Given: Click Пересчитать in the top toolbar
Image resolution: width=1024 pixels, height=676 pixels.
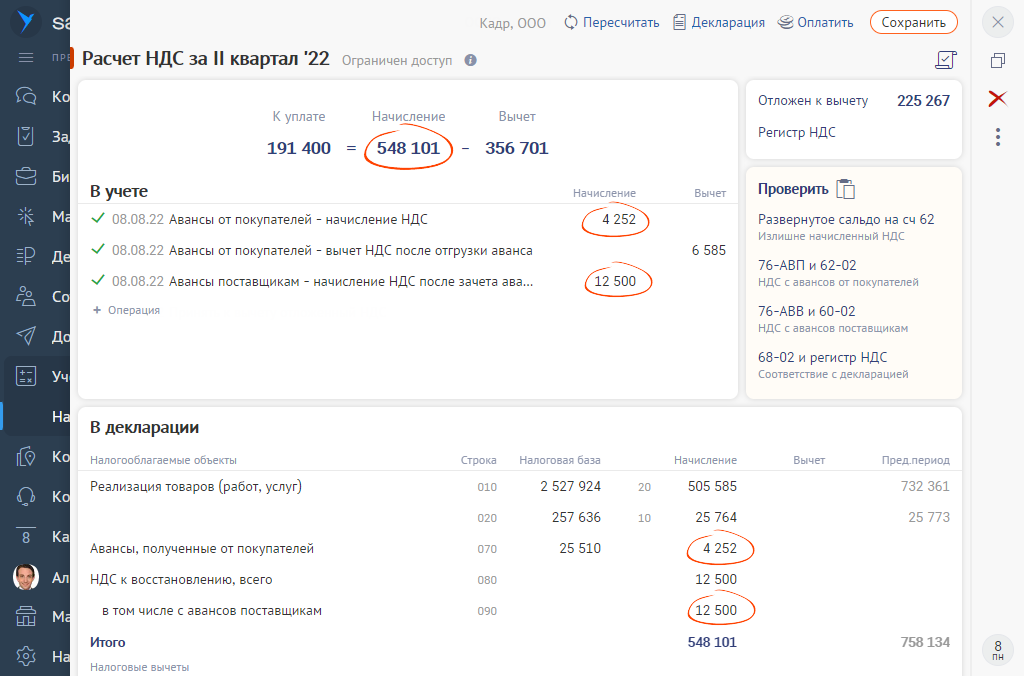Looking at the screenshot, I should (x=611, y=22).
